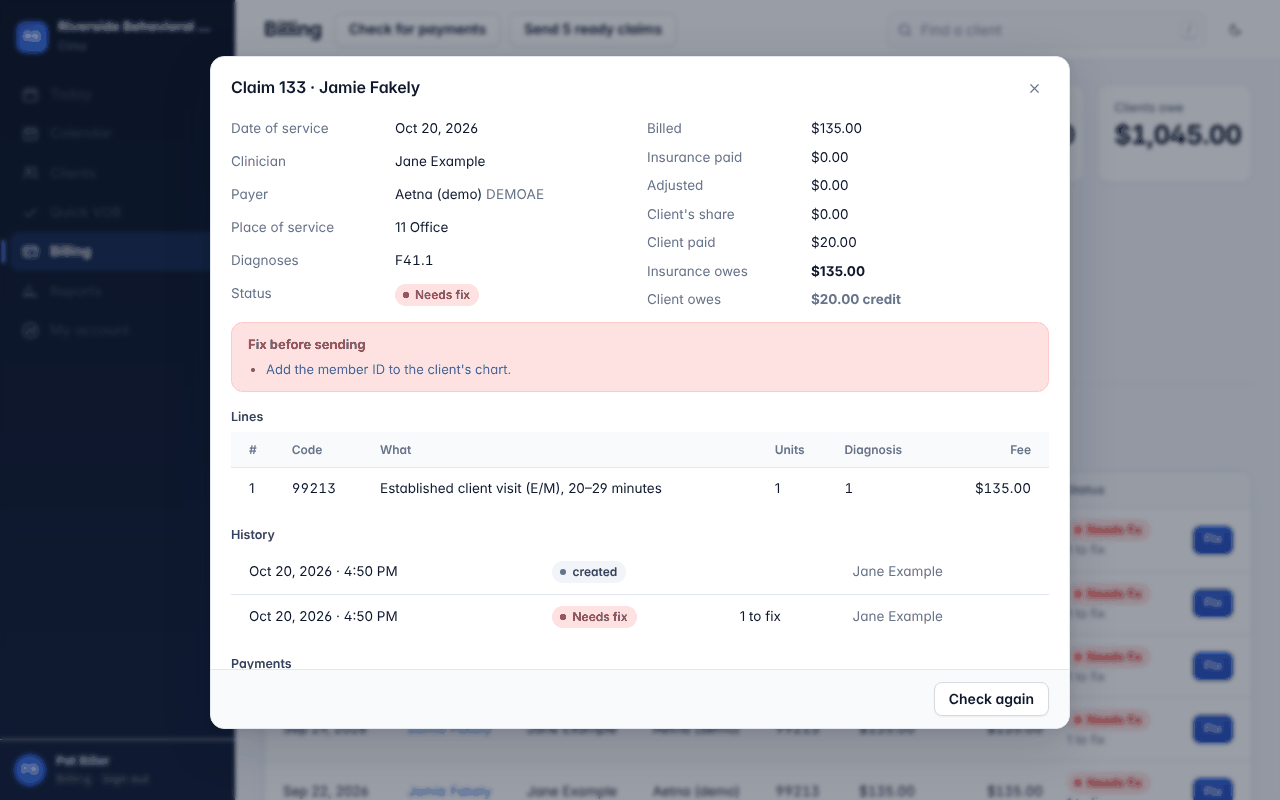Image resolution: width=1280 pixels, height=800 pixels.
Task: Click the Needs fix badge in History
Action: pyautogui.click(x=594, y=617)
